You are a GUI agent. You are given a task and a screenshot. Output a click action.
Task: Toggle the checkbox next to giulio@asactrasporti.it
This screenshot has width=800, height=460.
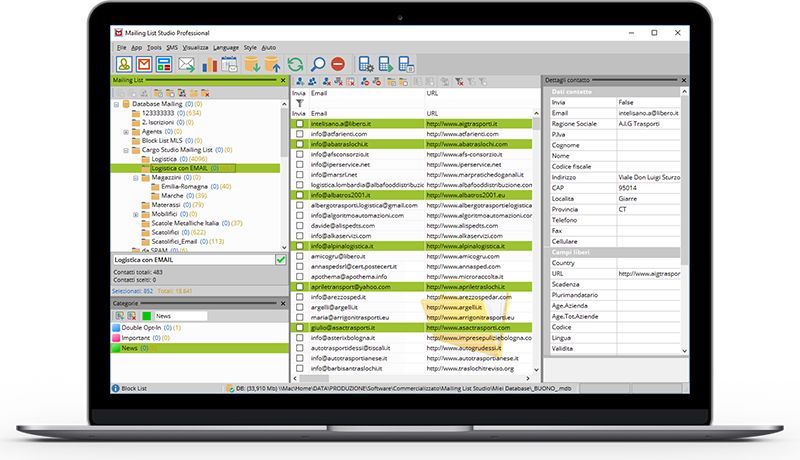pos(299,327)
